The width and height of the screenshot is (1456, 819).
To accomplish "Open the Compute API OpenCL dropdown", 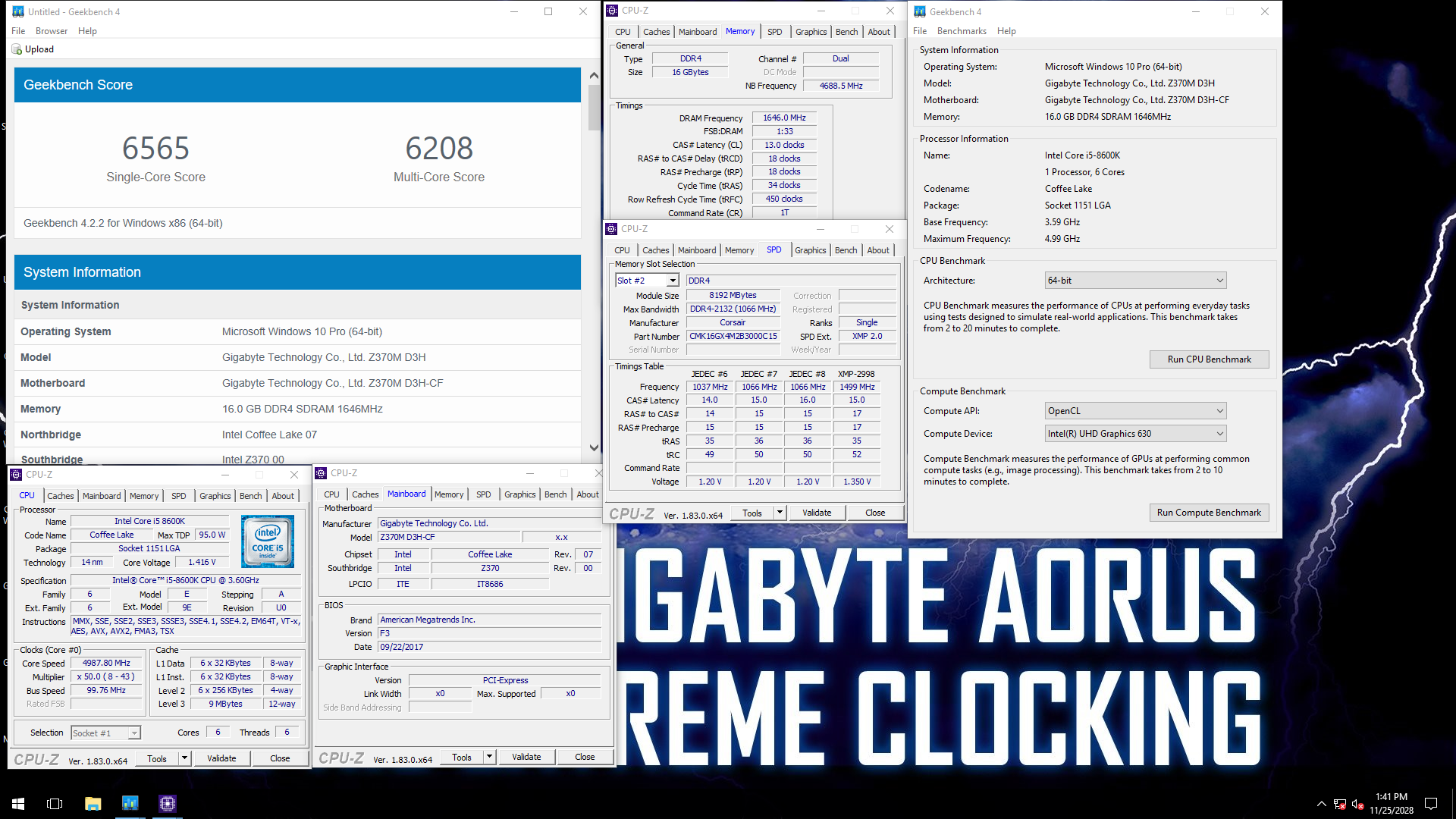I will pyautogui.click(x=1135, y=411).
